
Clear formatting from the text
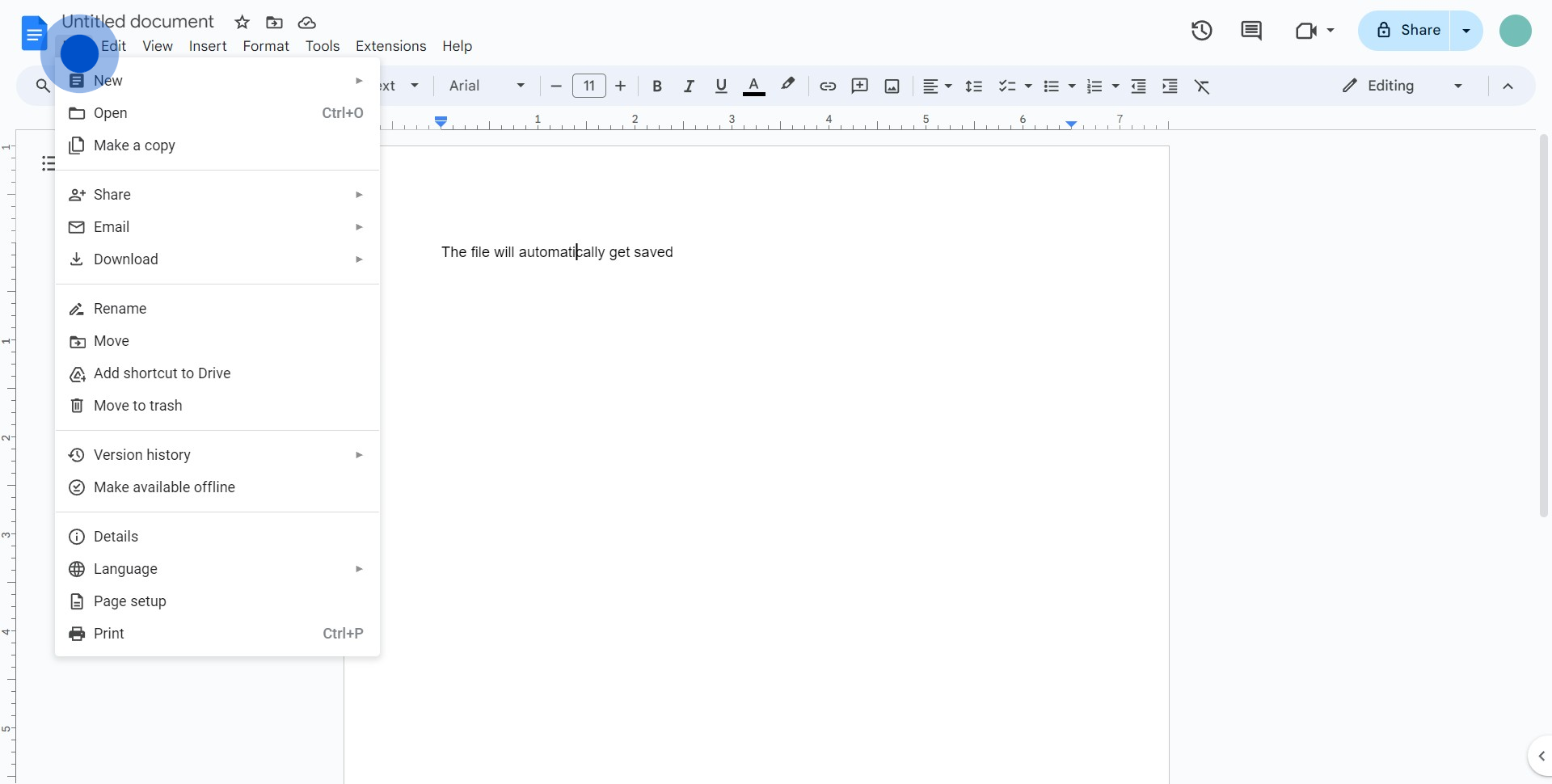click(x=1202, y=86)
